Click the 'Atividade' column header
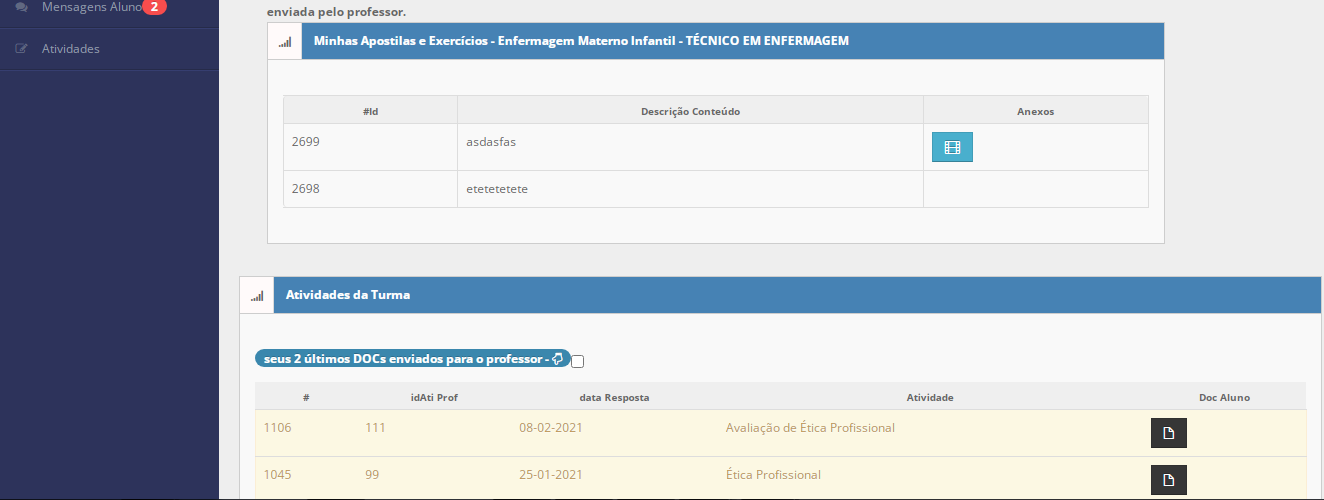1324x500 pixels. click(x=930, y=397)
